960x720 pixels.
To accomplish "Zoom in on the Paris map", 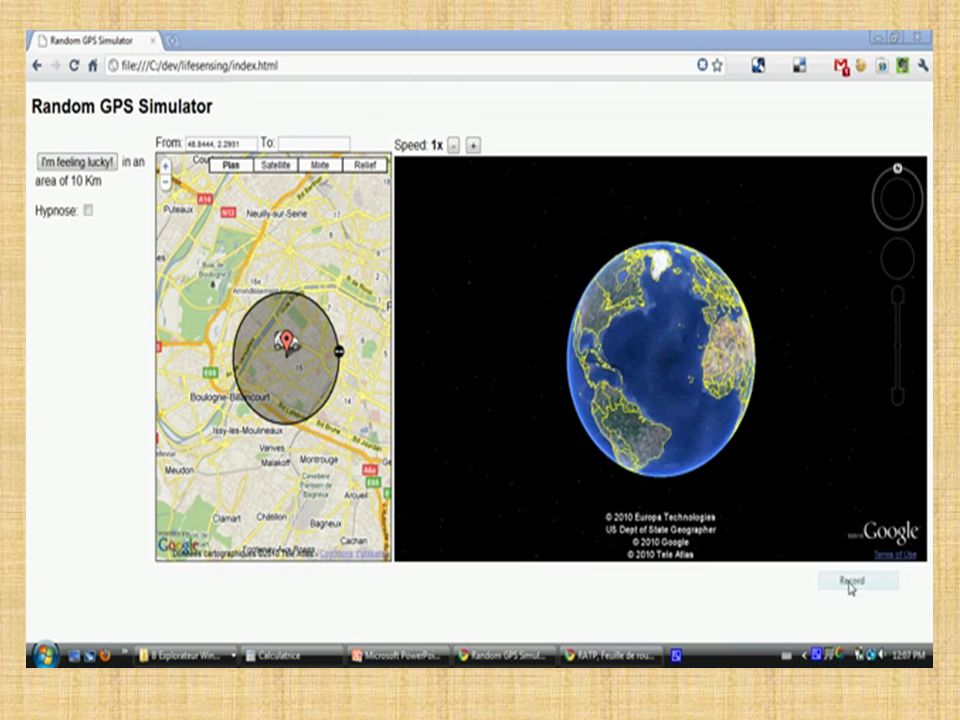I will (x=165, y=166).
